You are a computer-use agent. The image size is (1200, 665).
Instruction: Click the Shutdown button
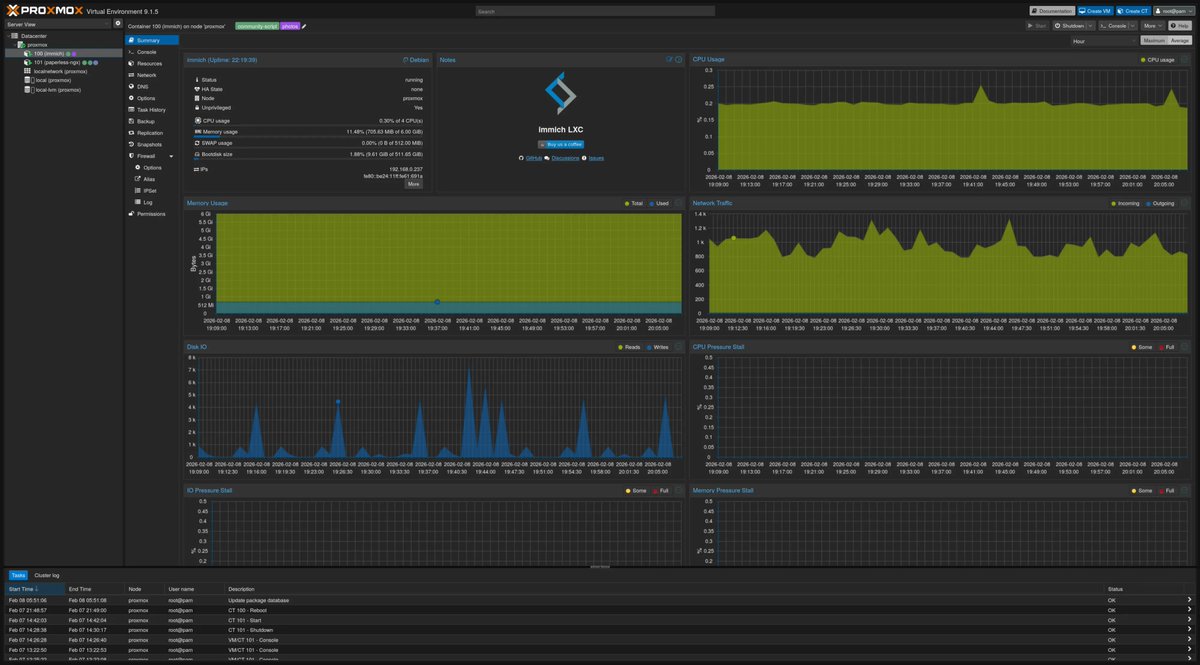tap(1069, 26)
